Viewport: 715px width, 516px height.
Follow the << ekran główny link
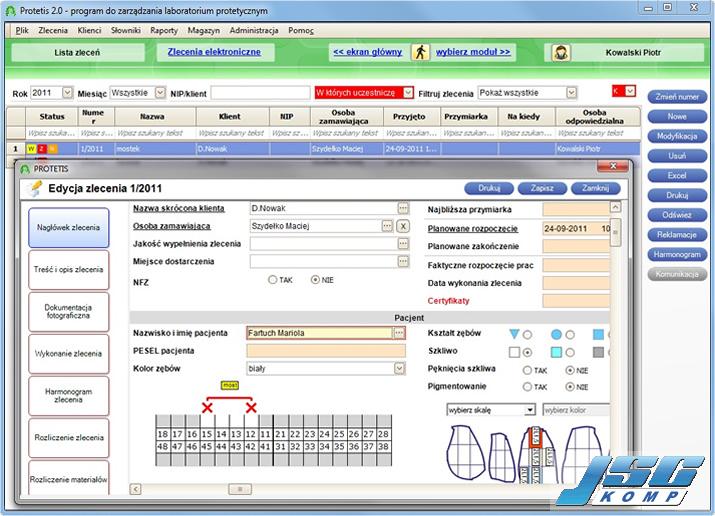pos(368,52)
